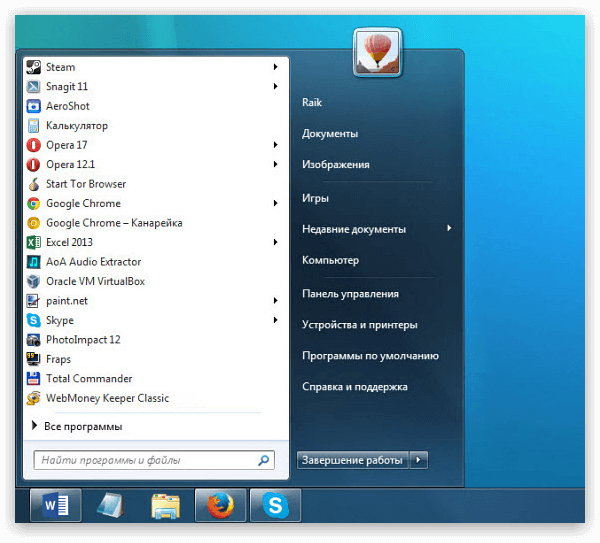The image size is (600, 543).
Task: Click the "Oracle VM VirtualBox" label
Action: [96, 282]
